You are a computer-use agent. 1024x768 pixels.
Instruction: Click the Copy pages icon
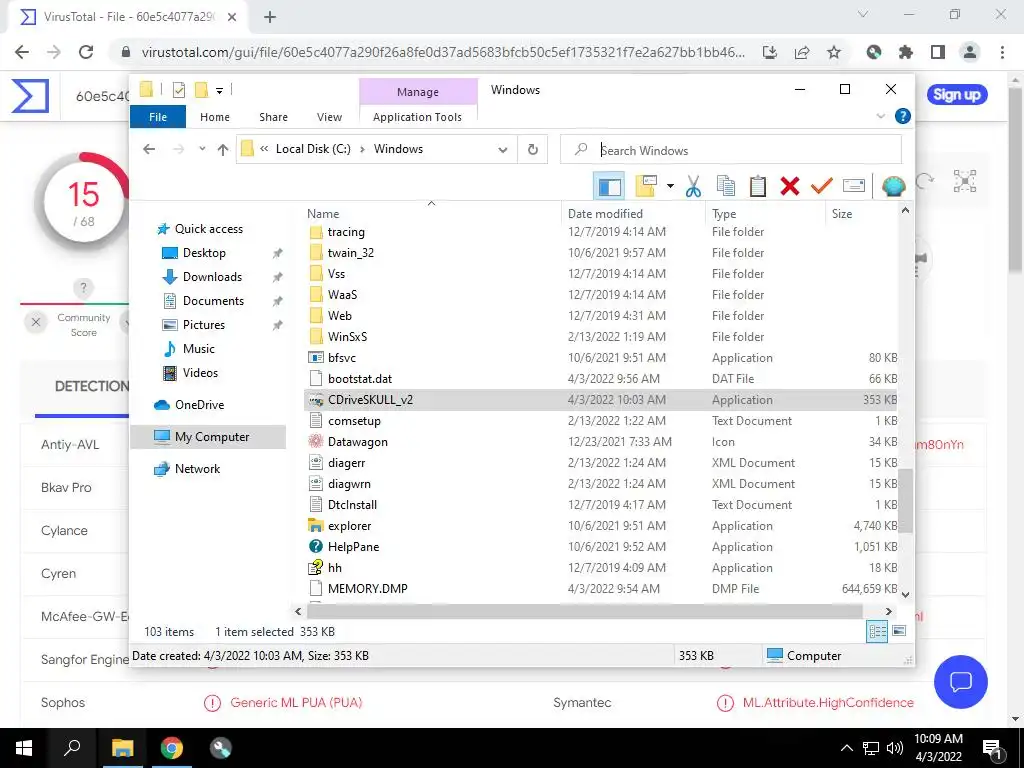pos(726,186)
